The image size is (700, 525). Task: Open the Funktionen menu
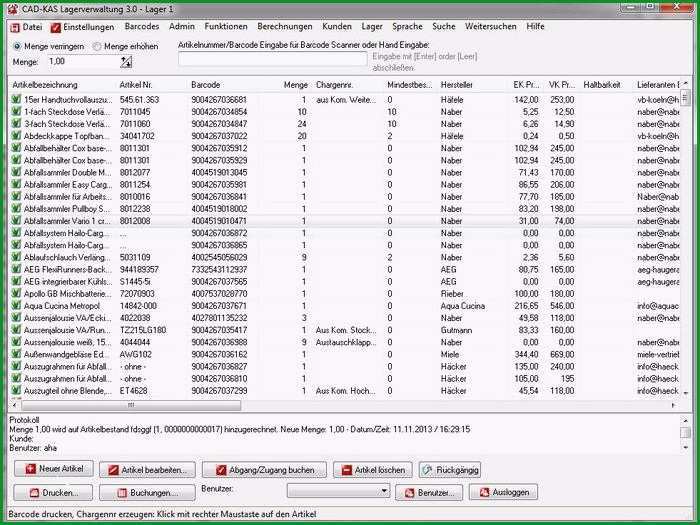point(226,27)
